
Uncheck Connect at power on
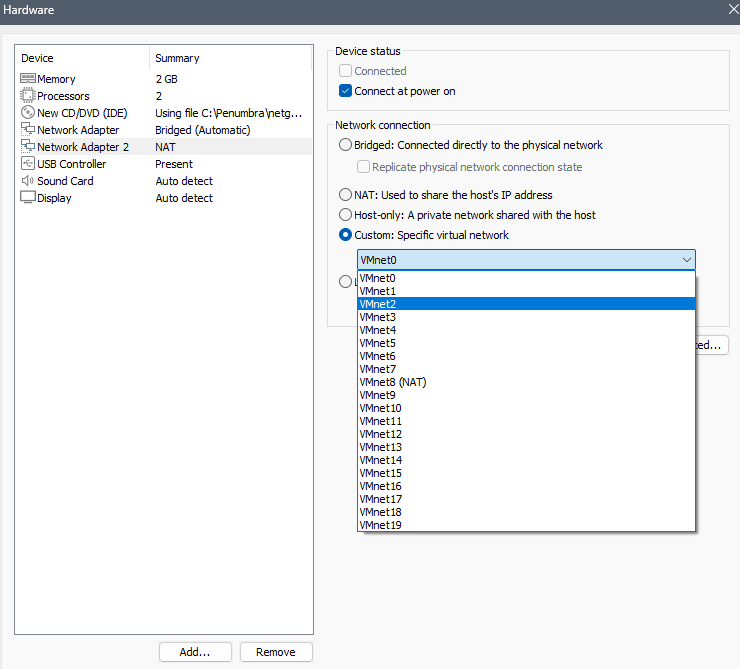[345, 91]
